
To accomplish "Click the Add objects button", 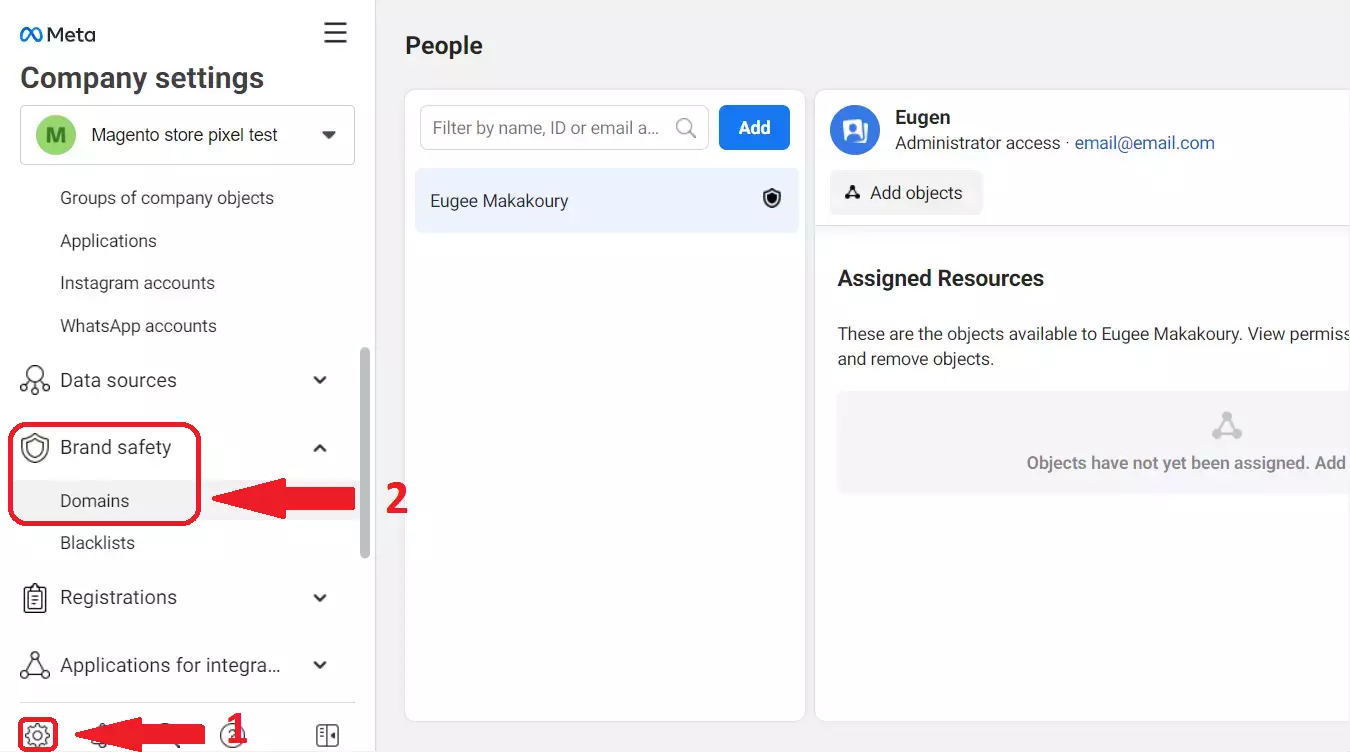I will 905,193.
